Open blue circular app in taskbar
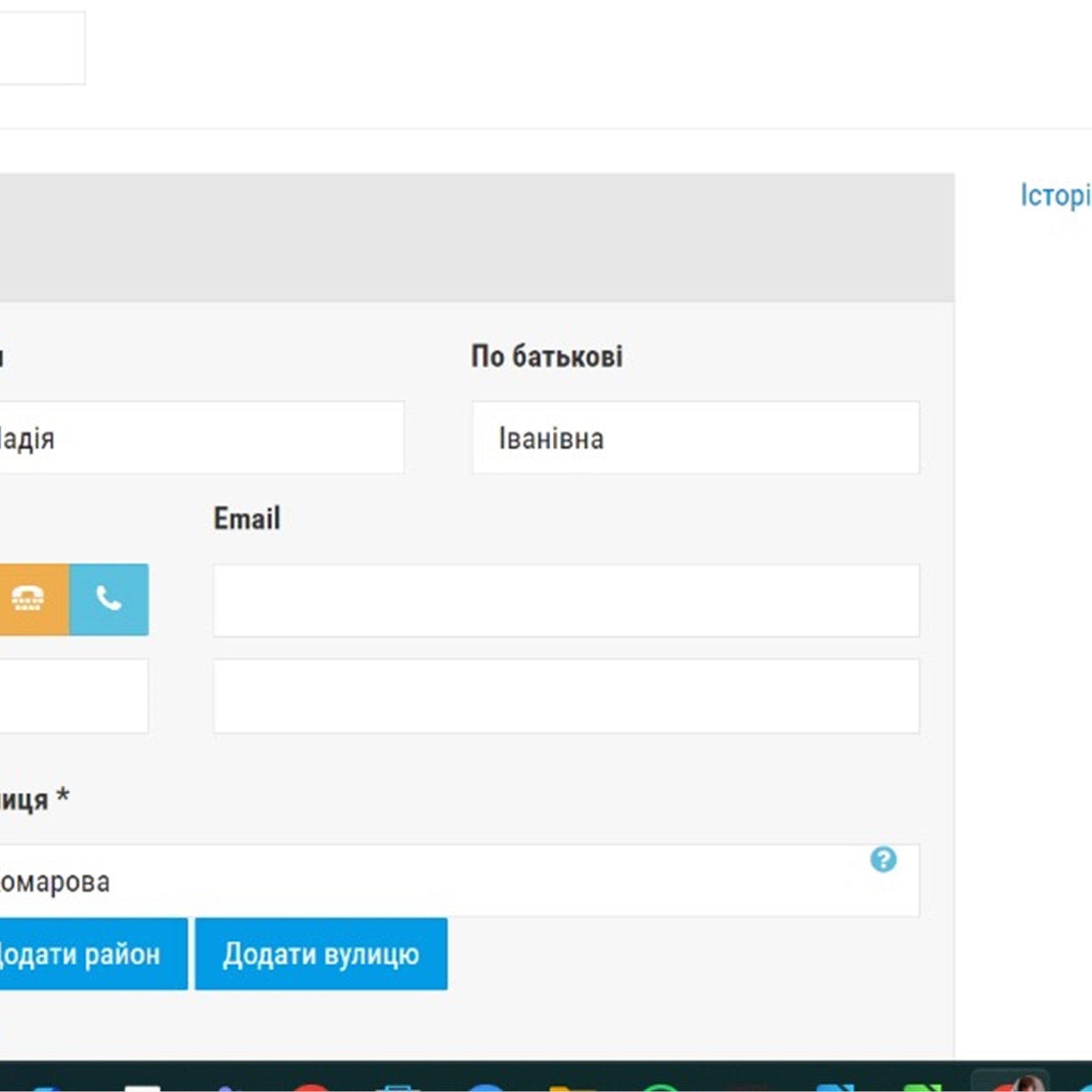Image resolution: width=1092 pixels, height=1092 pixels. (485, 1087)
